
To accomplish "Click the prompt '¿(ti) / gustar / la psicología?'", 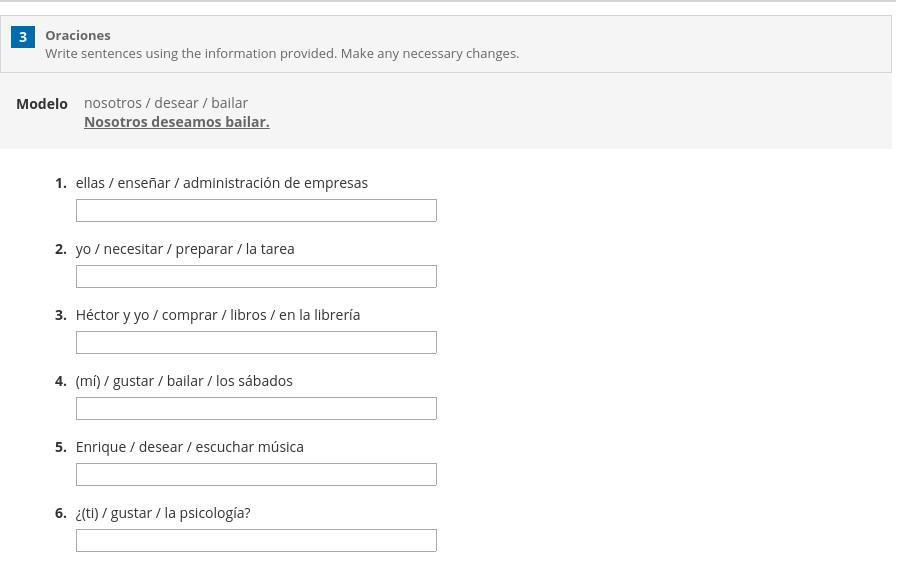I will 163,513.
